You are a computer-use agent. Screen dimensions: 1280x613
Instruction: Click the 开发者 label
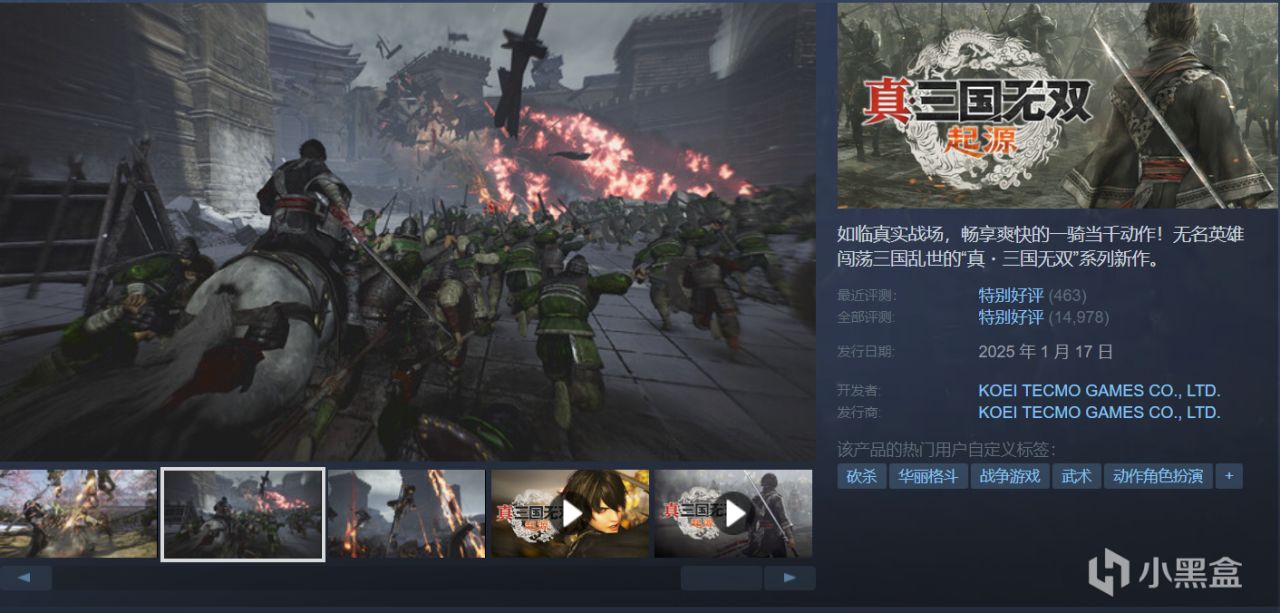click(860, 391)
